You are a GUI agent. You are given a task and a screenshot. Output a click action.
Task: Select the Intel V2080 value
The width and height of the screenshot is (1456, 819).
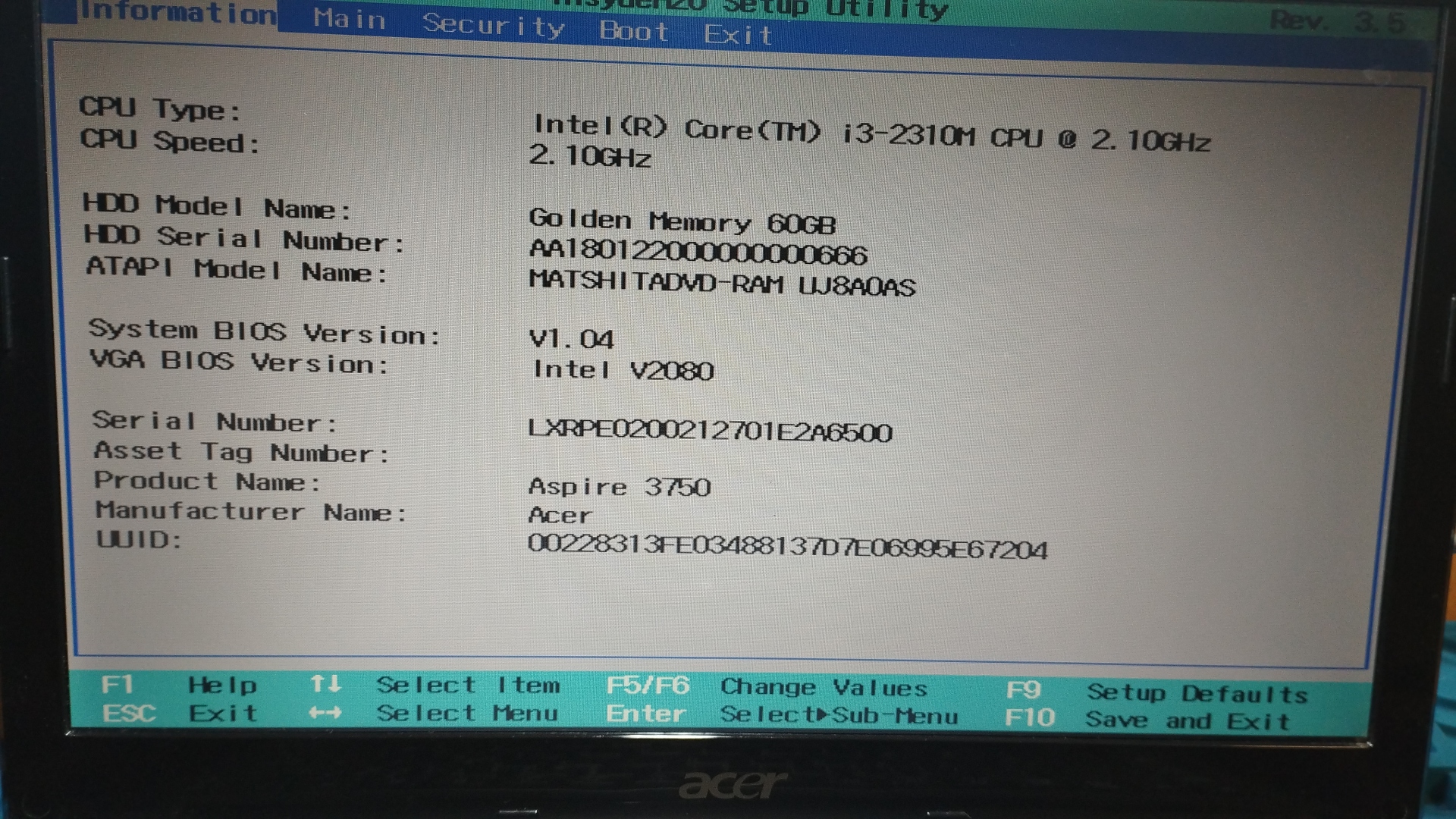[x=623, y=370]
